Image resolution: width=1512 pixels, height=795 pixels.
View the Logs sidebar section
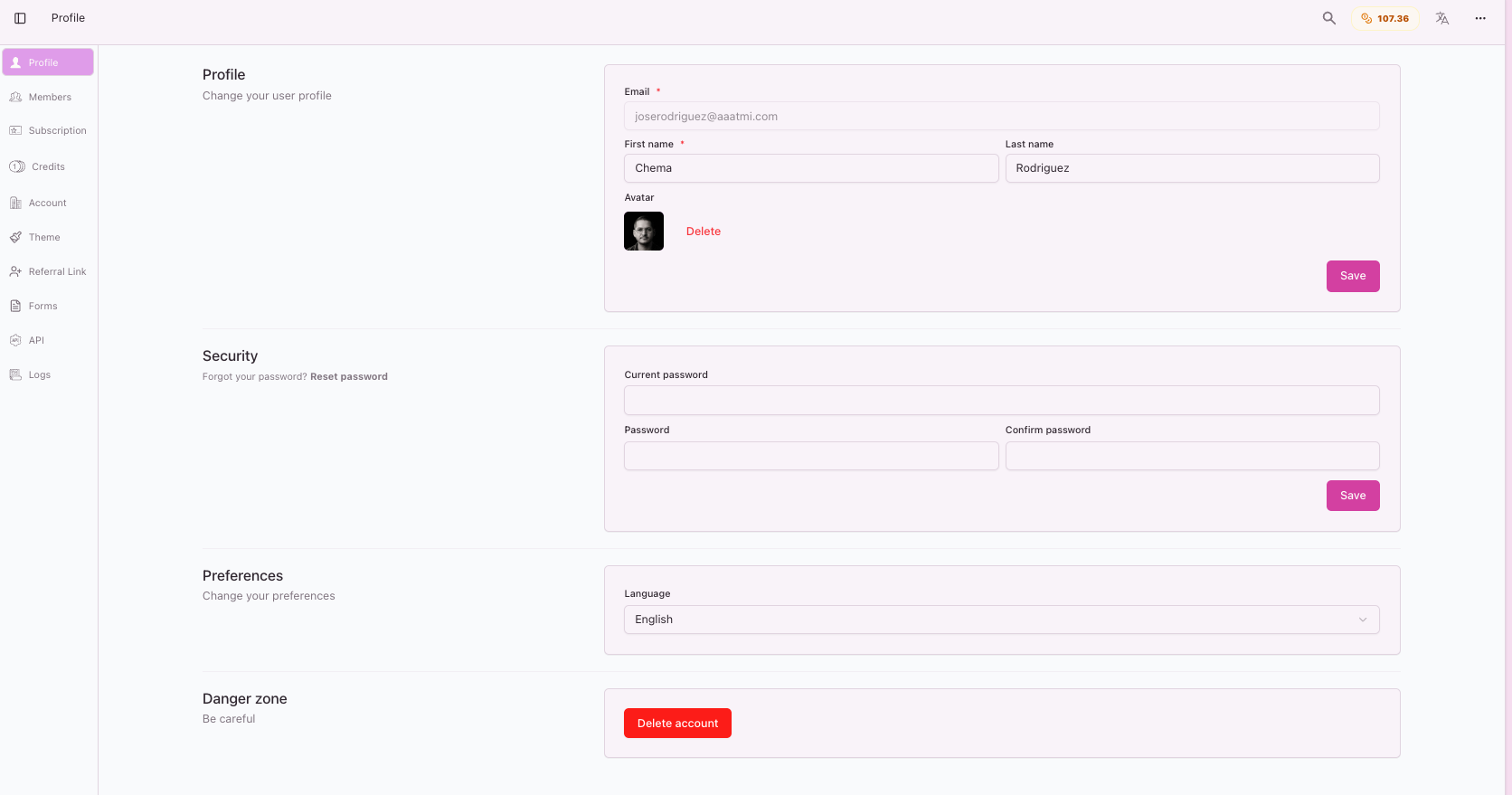click(49, 374)
